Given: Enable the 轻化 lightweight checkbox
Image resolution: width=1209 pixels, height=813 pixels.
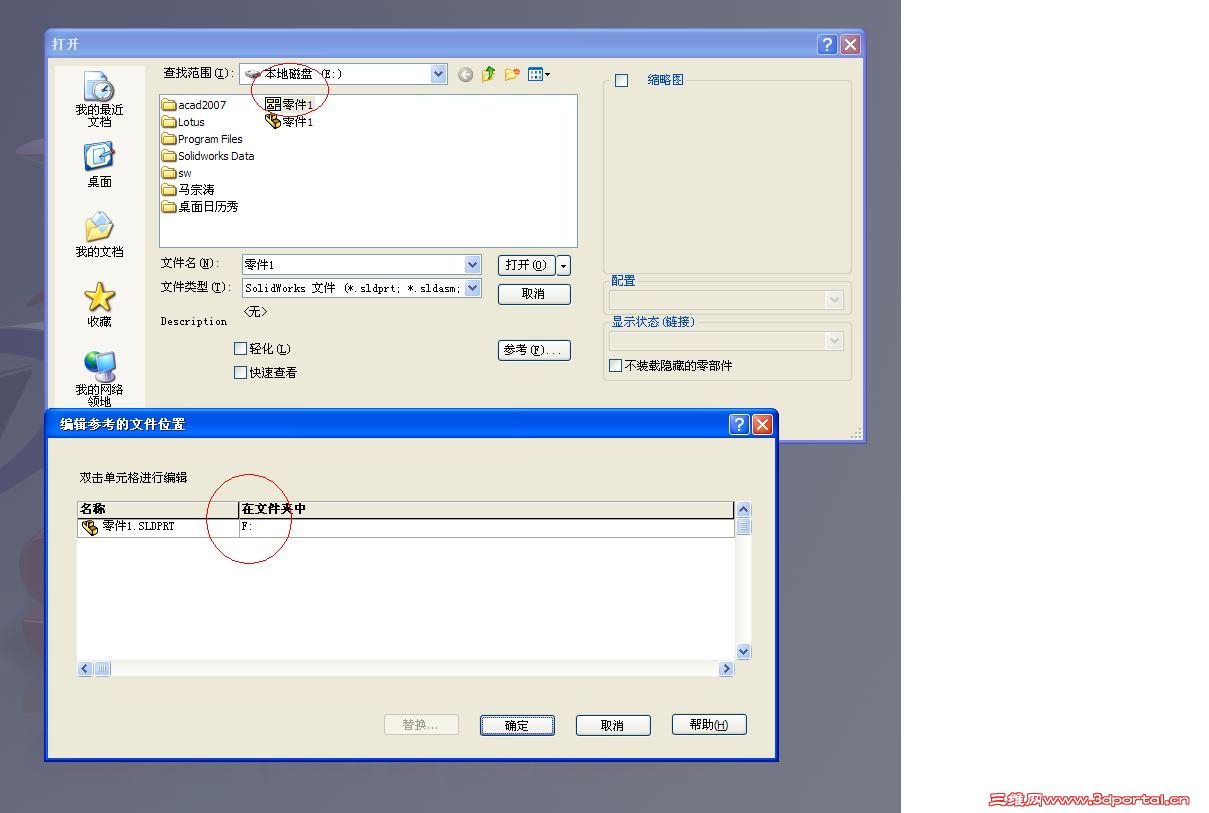Looking at the screenshot, I should tap(240, 349).
